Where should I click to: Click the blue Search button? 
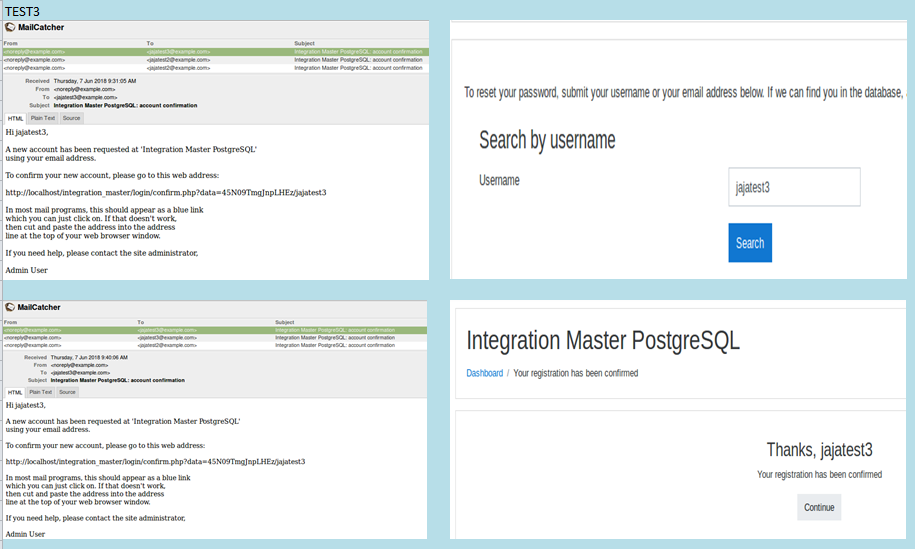[750, 243]
